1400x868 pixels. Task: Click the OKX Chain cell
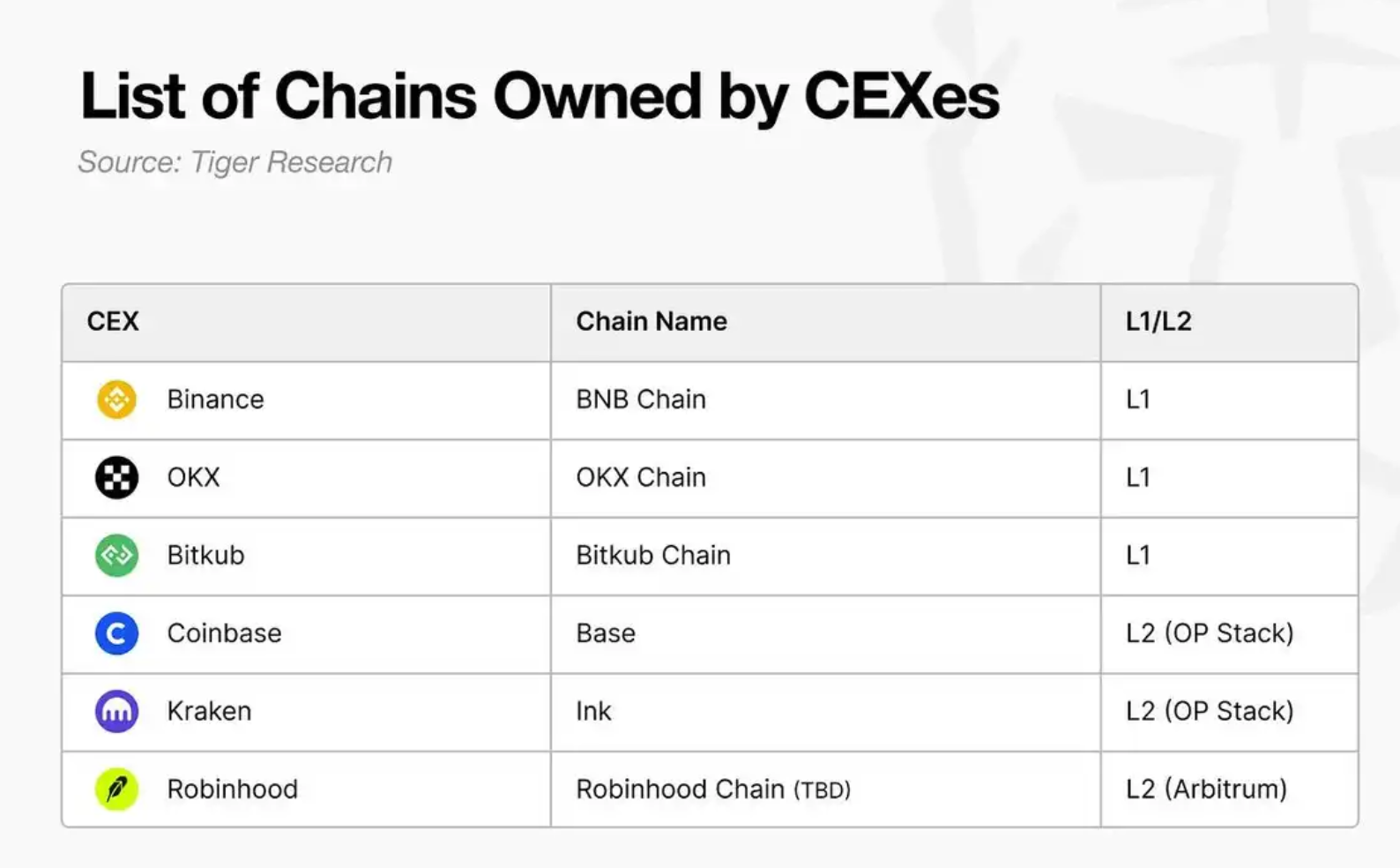641,477
